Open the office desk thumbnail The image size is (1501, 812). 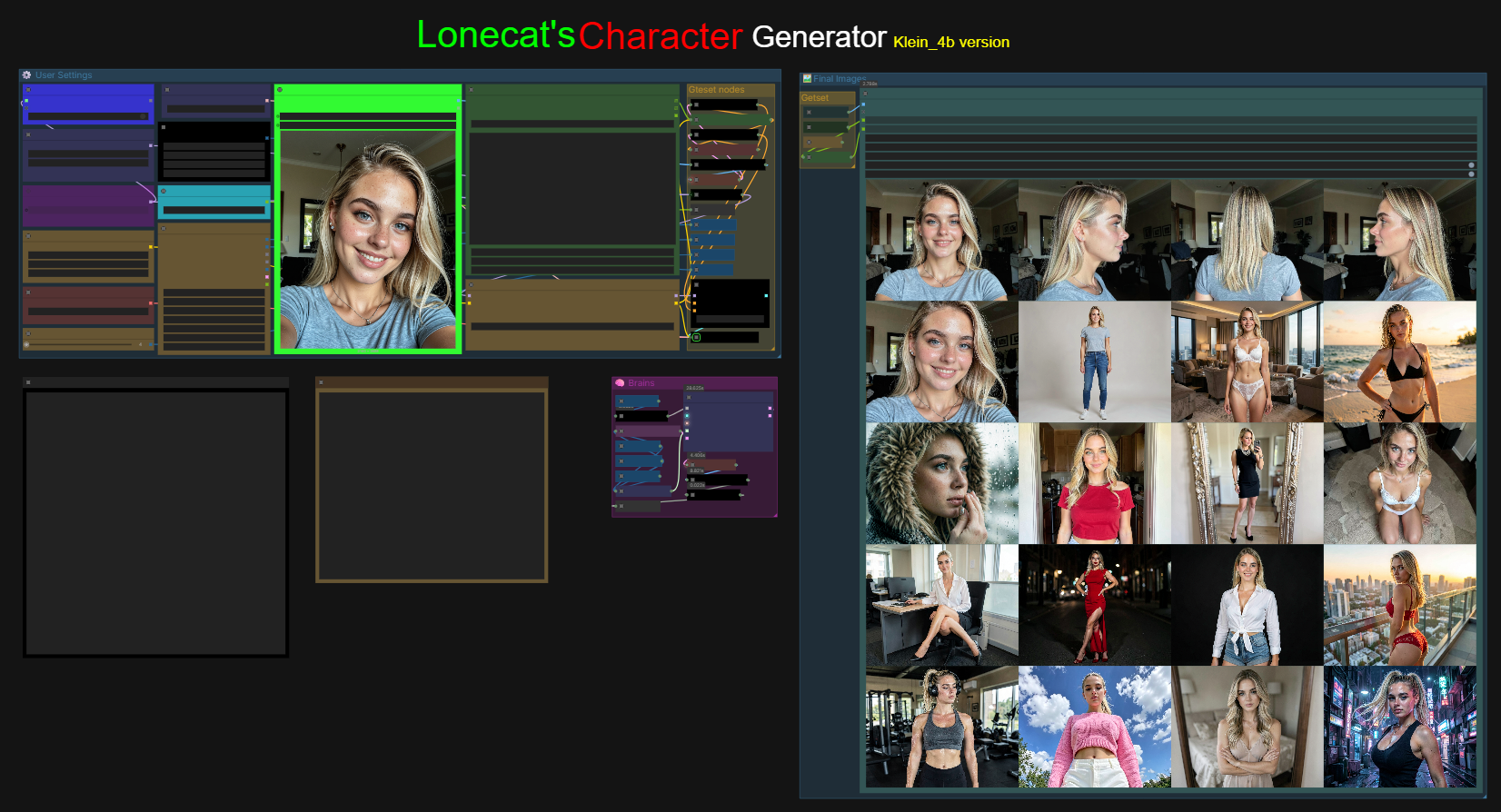(942, 605)
